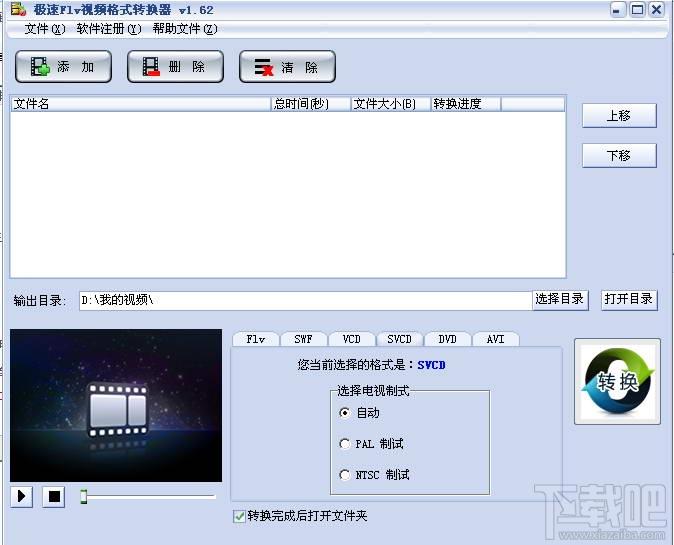This screenshot has height=545, width=674.
Task: Click the output directory path field
Action: tap(306, 300)
